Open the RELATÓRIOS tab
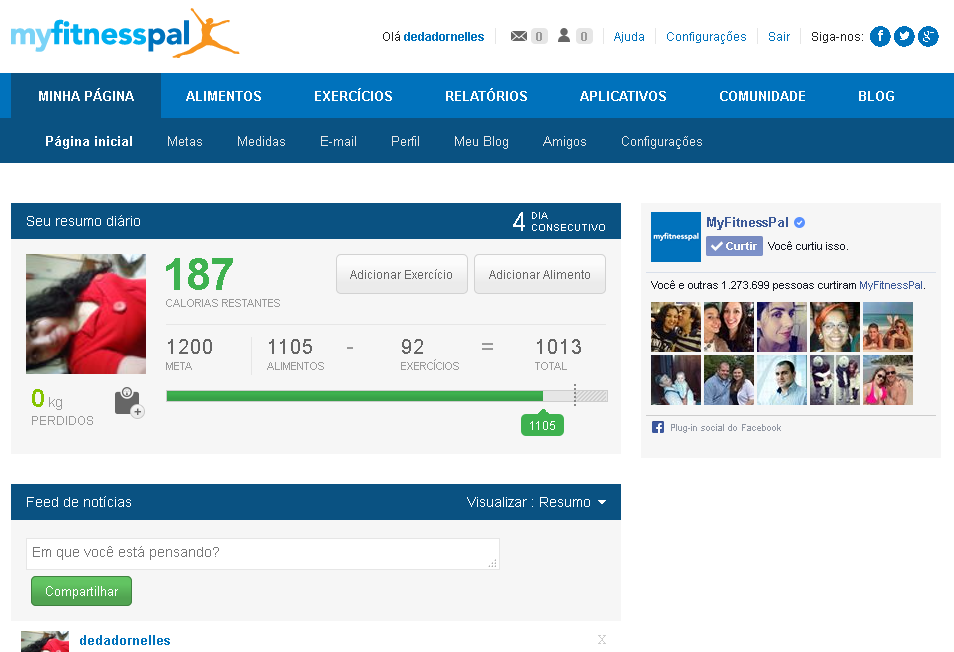 (486, 95)
